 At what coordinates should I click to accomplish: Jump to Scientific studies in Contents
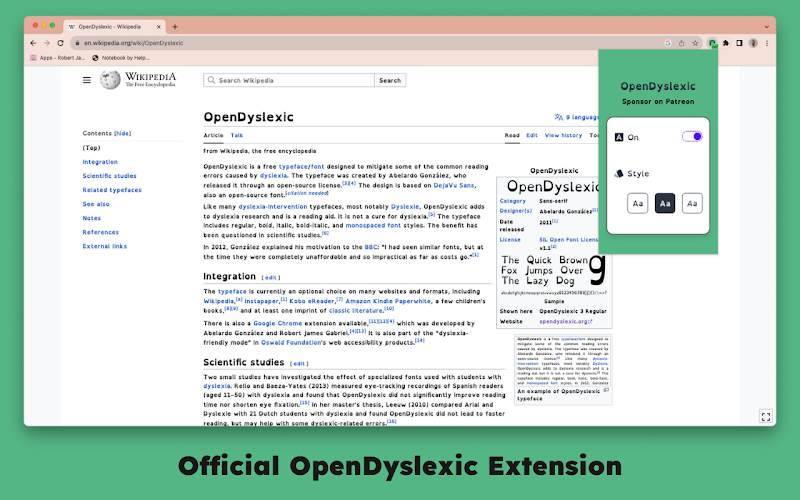tap(110, 176)
